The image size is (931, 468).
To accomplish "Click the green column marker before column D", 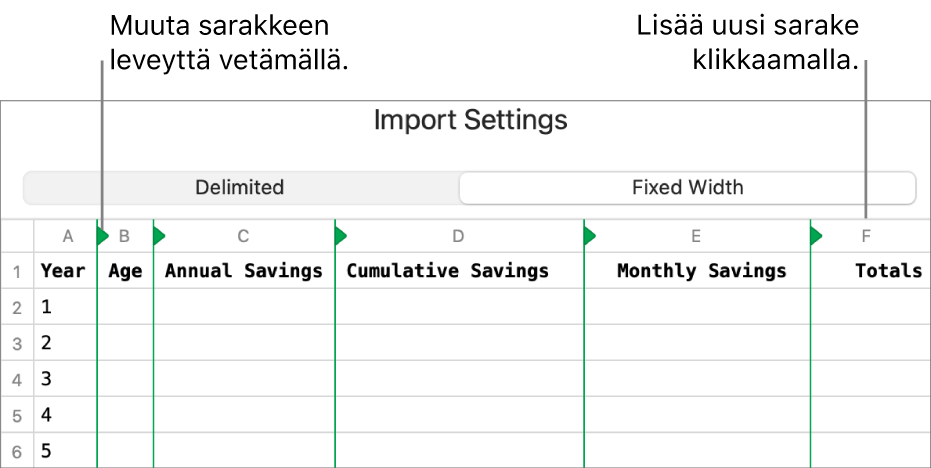I will tap(340, 237).
